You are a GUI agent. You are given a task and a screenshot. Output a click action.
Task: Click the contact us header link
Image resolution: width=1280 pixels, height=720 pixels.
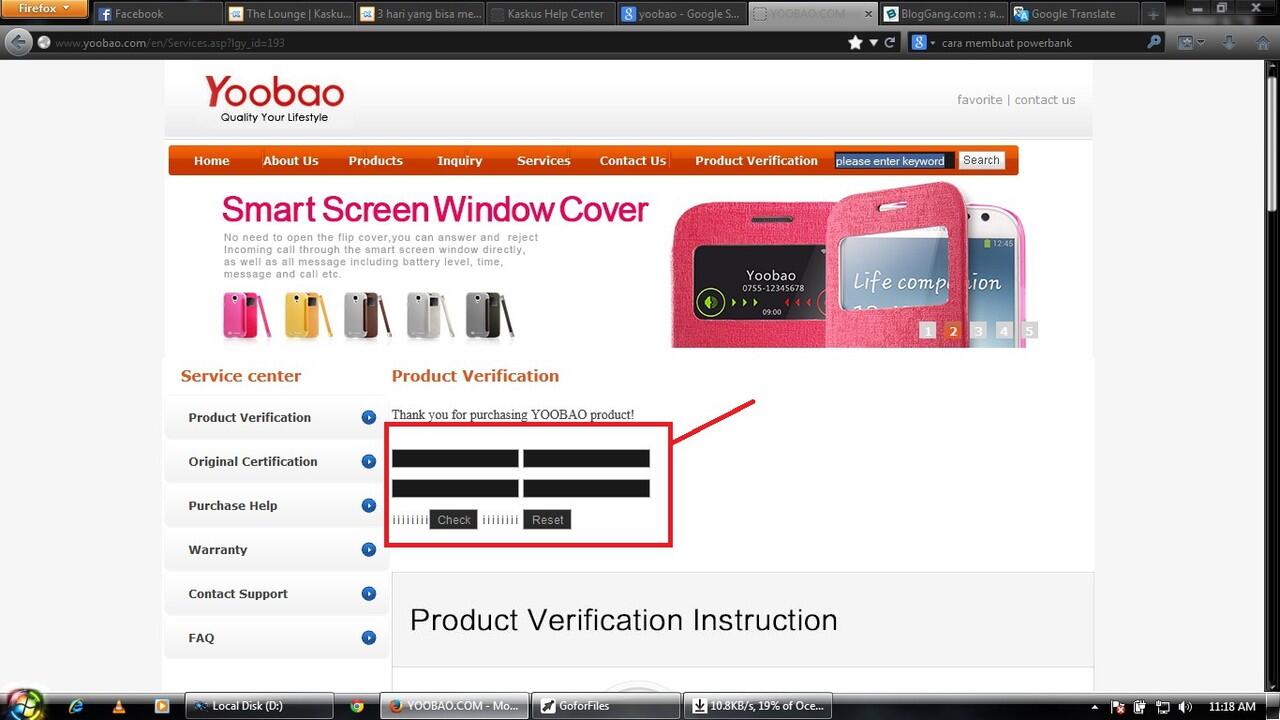[1045, 100]
